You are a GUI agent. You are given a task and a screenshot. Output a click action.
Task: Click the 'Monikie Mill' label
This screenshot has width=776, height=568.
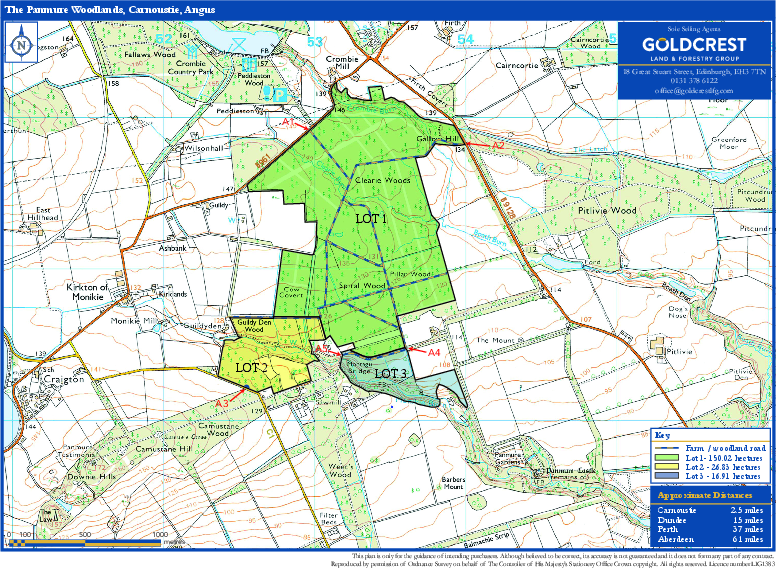[x=133, y=321]
